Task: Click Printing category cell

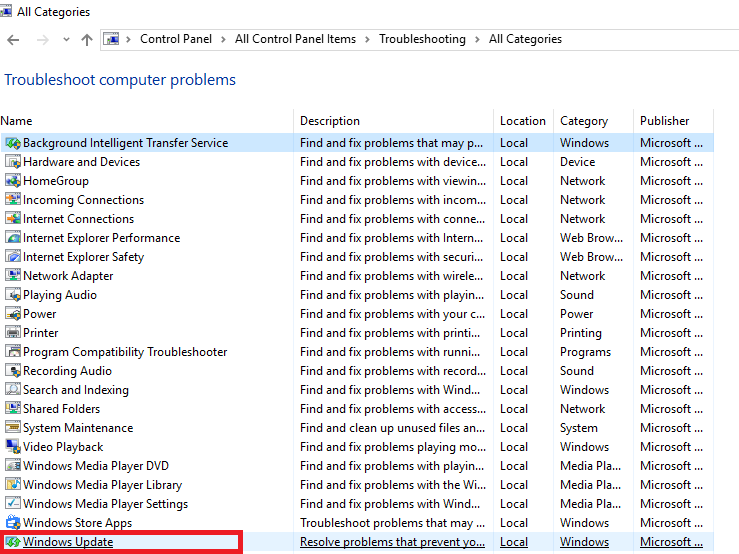Action: click(x=581, y=332)
